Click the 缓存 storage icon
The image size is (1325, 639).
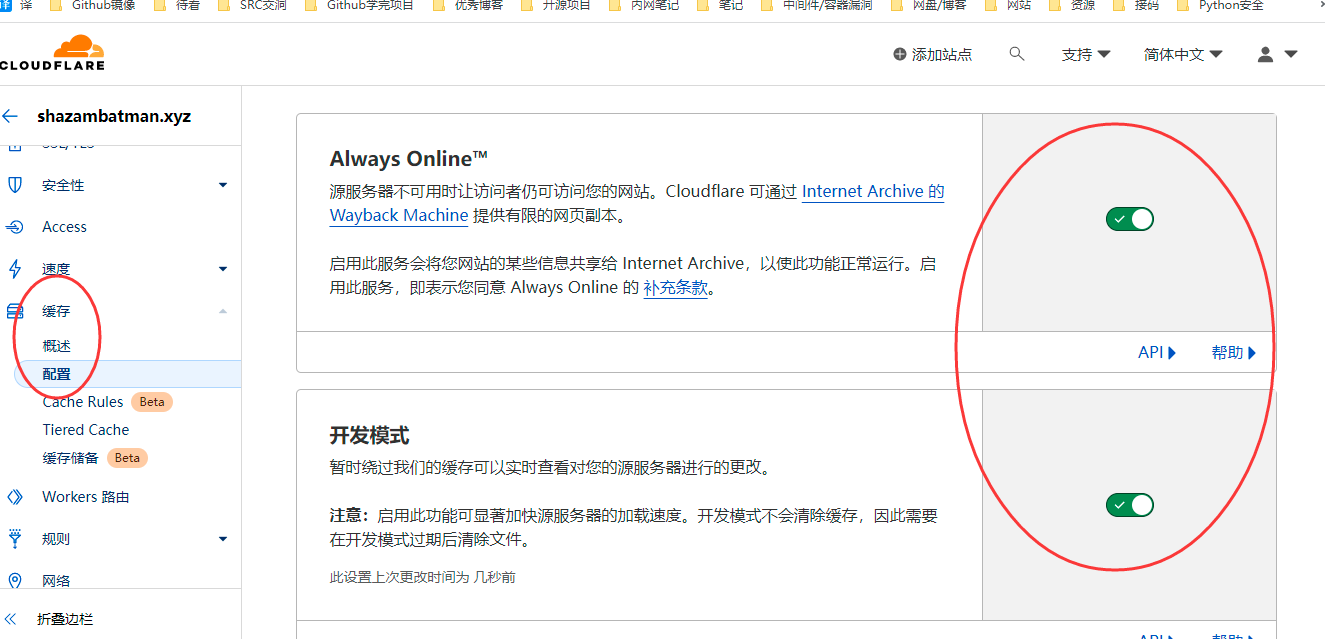15,311
